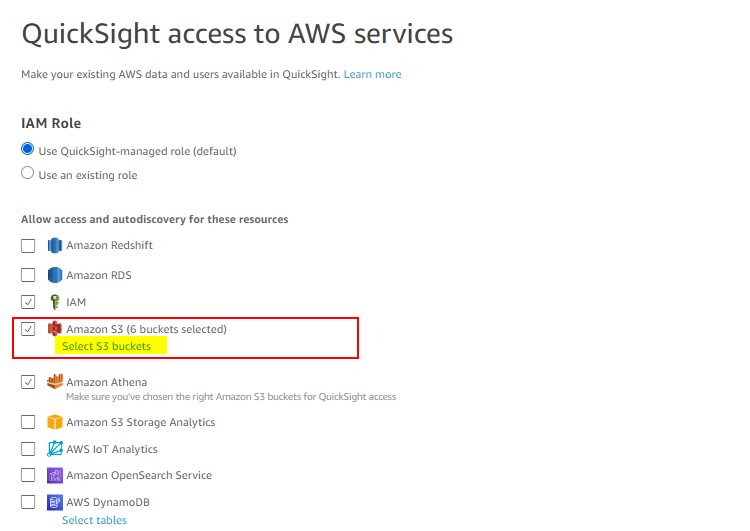Screen dimensions: 750x531
Task: Enable the Amazon Redshift checkbox
Action: (28, 246)
